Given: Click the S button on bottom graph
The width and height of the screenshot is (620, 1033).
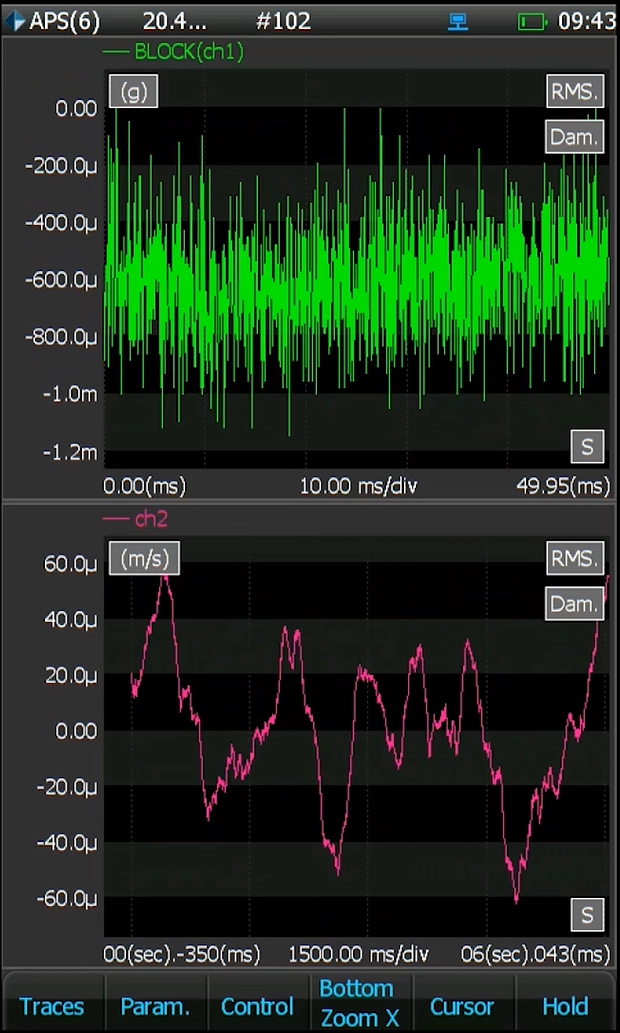Looking at the screenshot, I should coord(587,914).
